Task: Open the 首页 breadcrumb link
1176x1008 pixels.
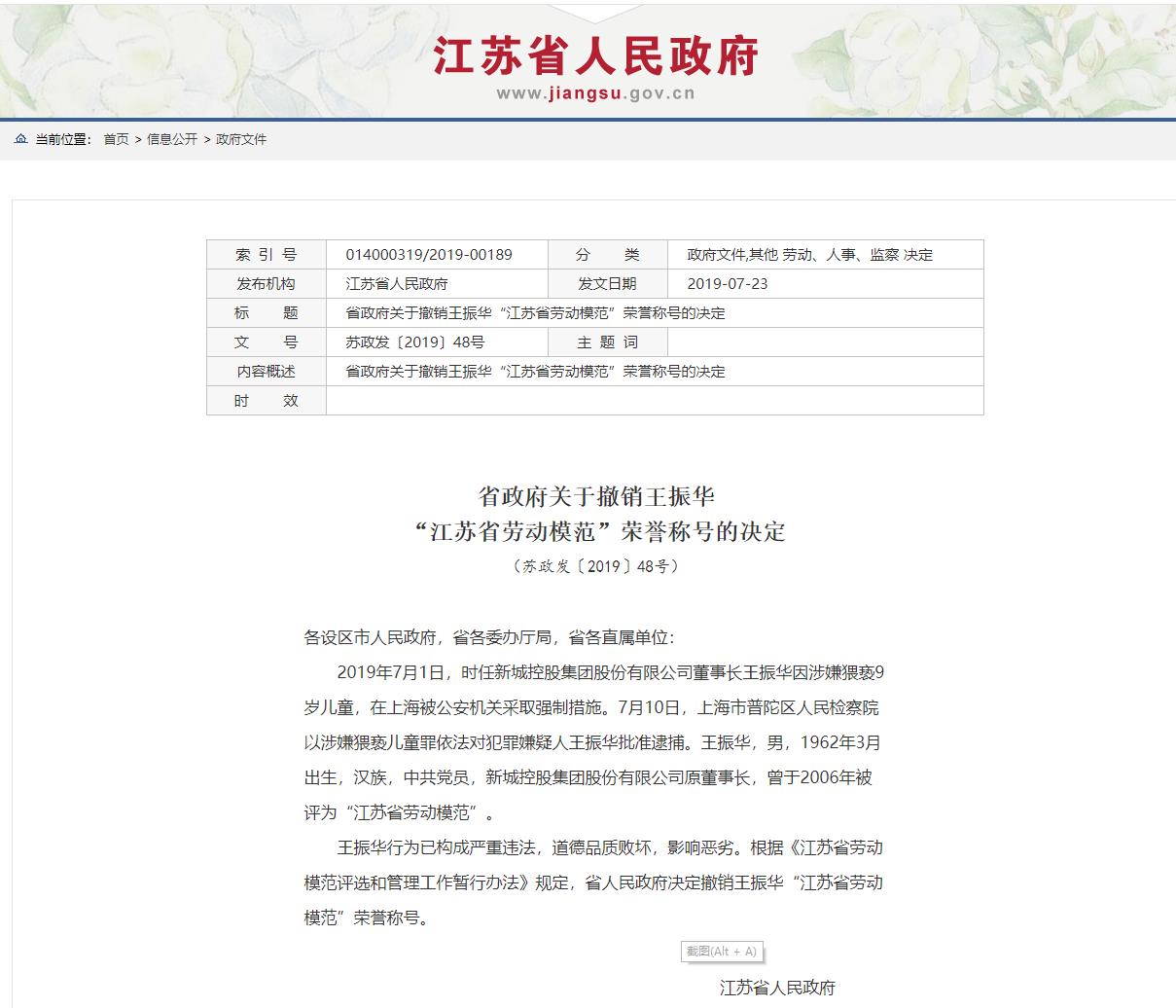Action: tap(116, 139)
